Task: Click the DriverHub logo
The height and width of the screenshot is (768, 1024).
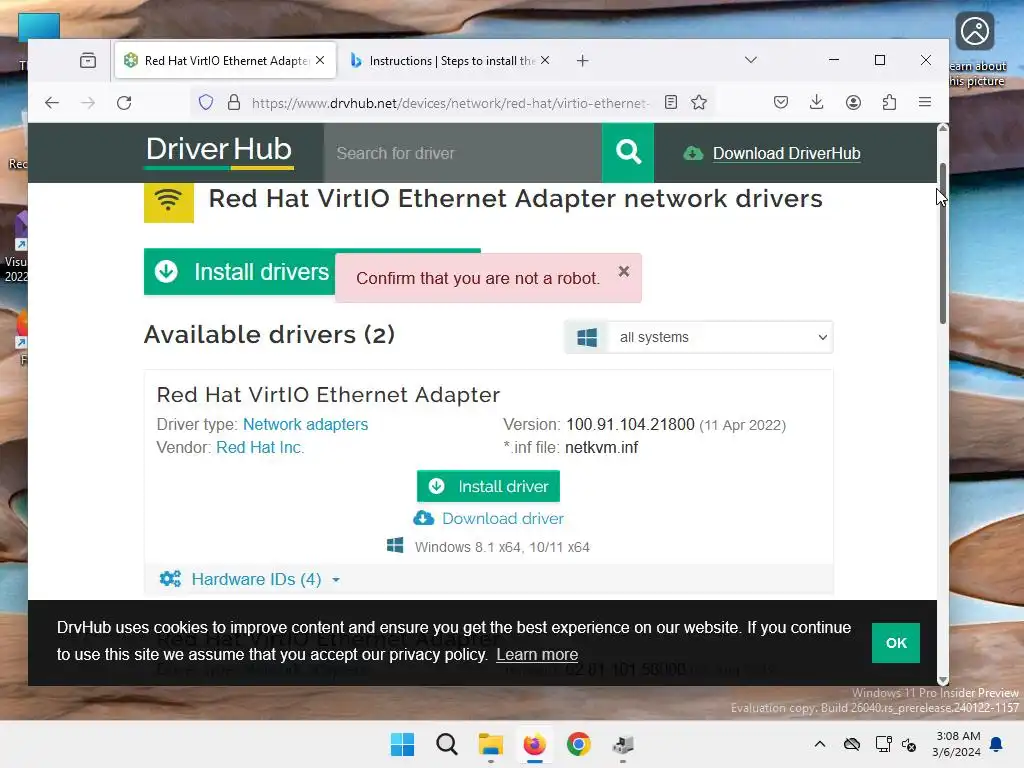Action: click(219, 152)
